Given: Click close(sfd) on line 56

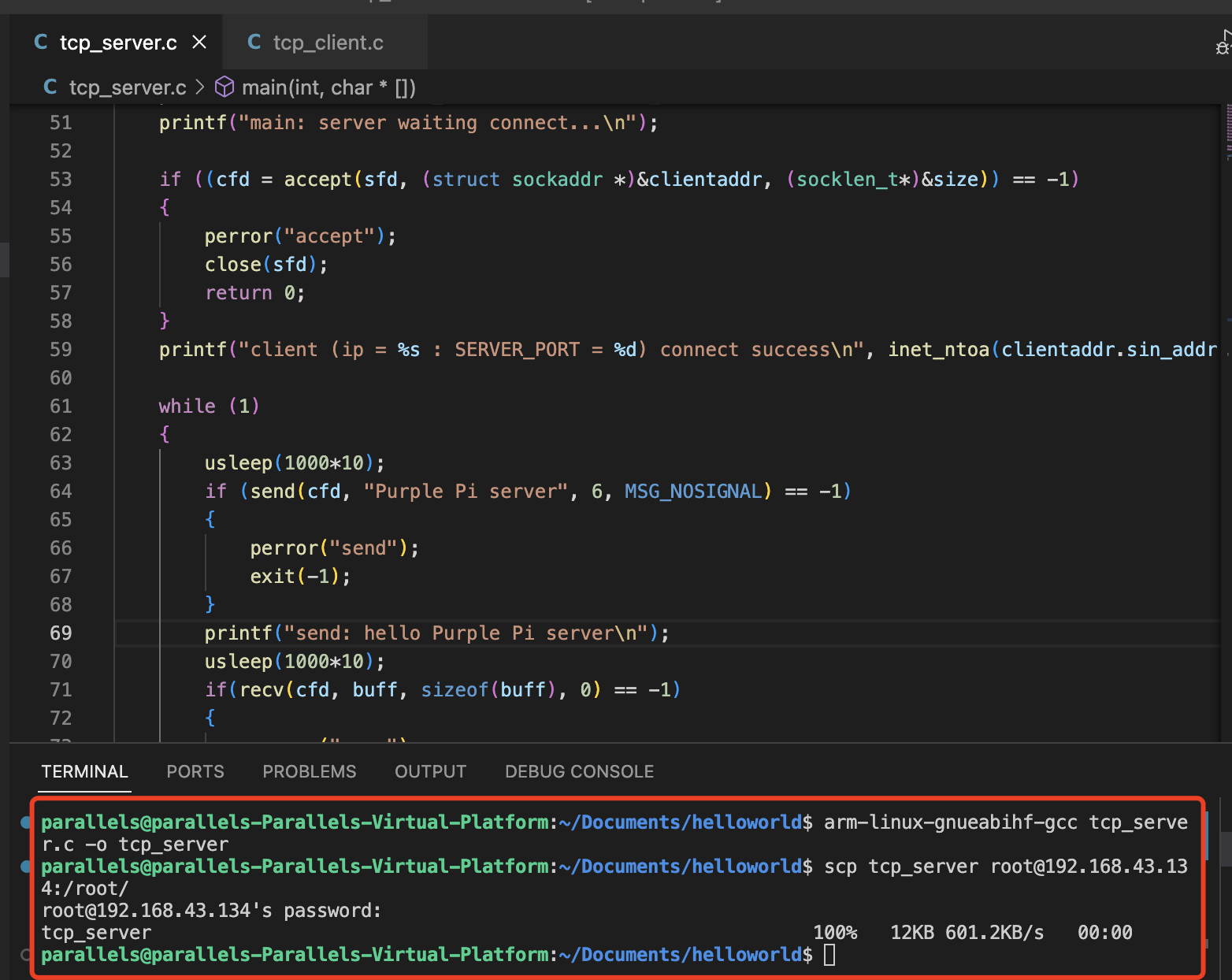Looking at the screenshot, I should point(266,265).
